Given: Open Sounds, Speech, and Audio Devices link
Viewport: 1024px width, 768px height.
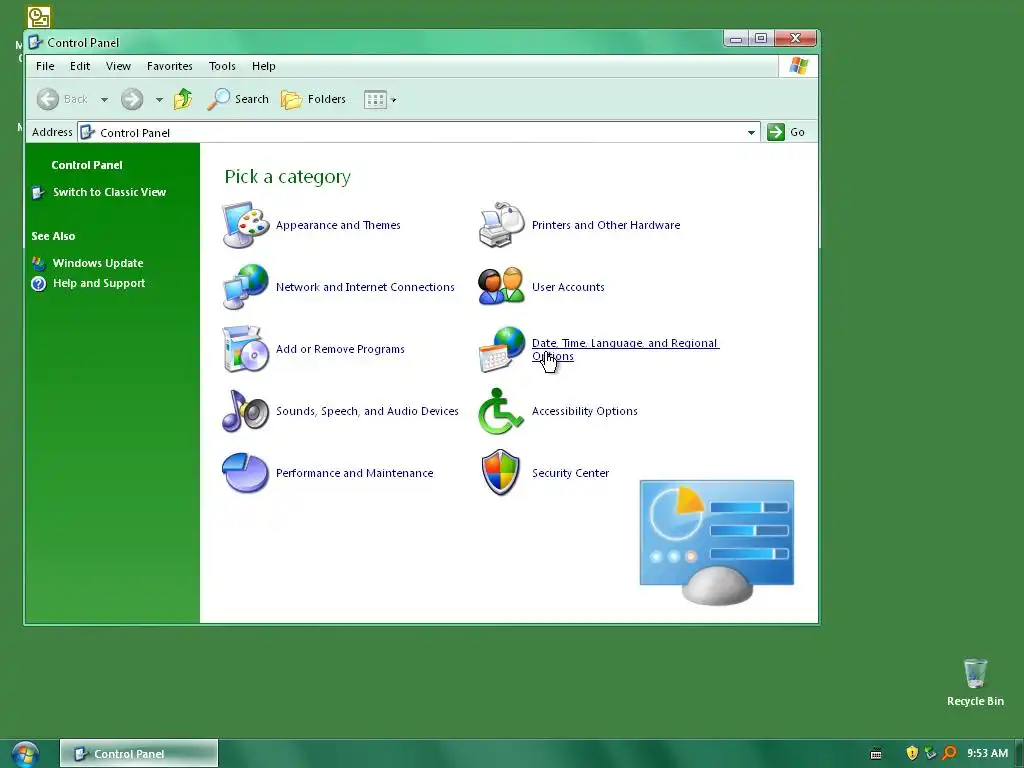Looking at the screenshot, I should 367,411.
